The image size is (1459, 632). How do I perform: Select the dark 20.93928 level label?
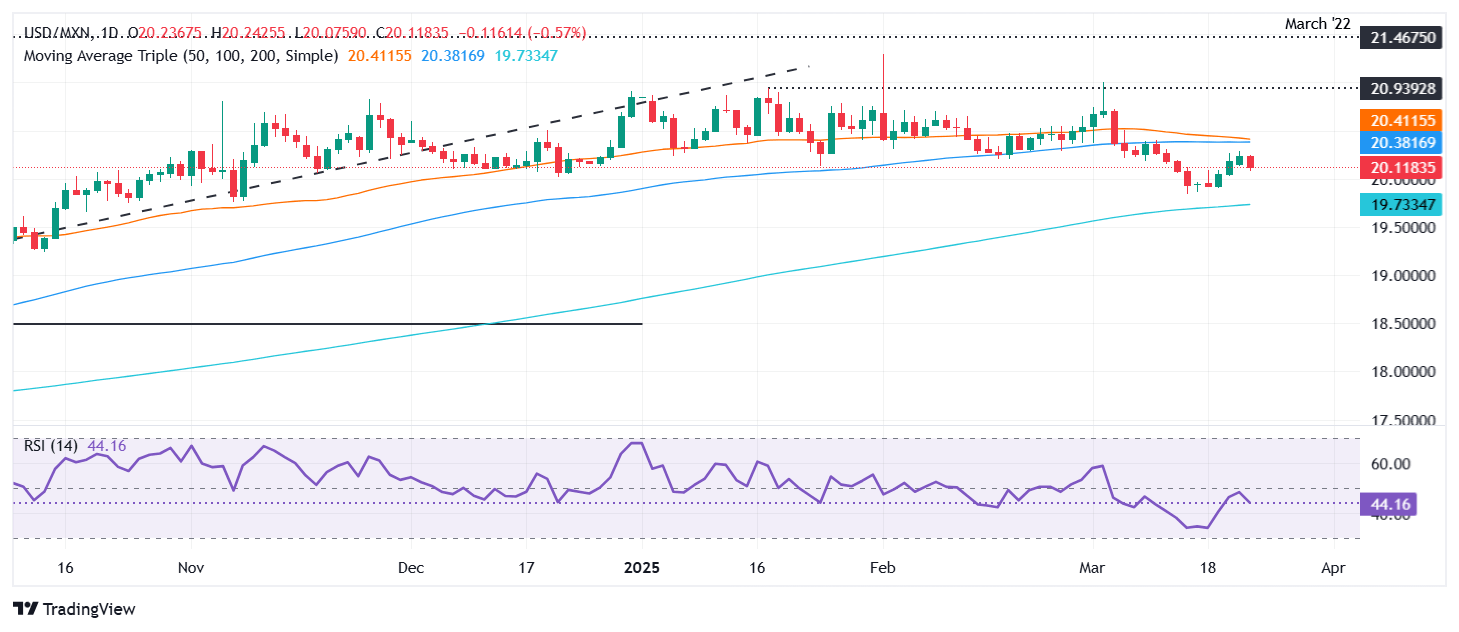1400,88
